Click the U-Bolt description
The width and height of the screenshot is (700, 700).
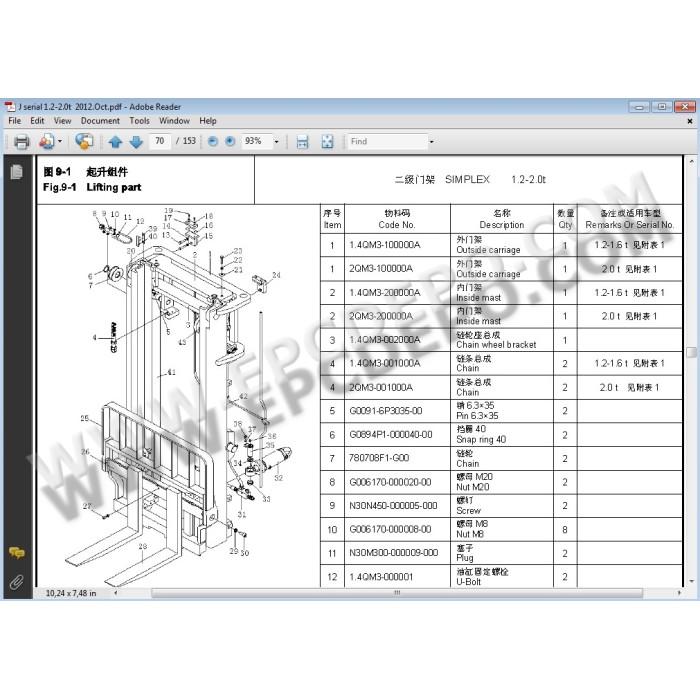click(x=469, y=582)
